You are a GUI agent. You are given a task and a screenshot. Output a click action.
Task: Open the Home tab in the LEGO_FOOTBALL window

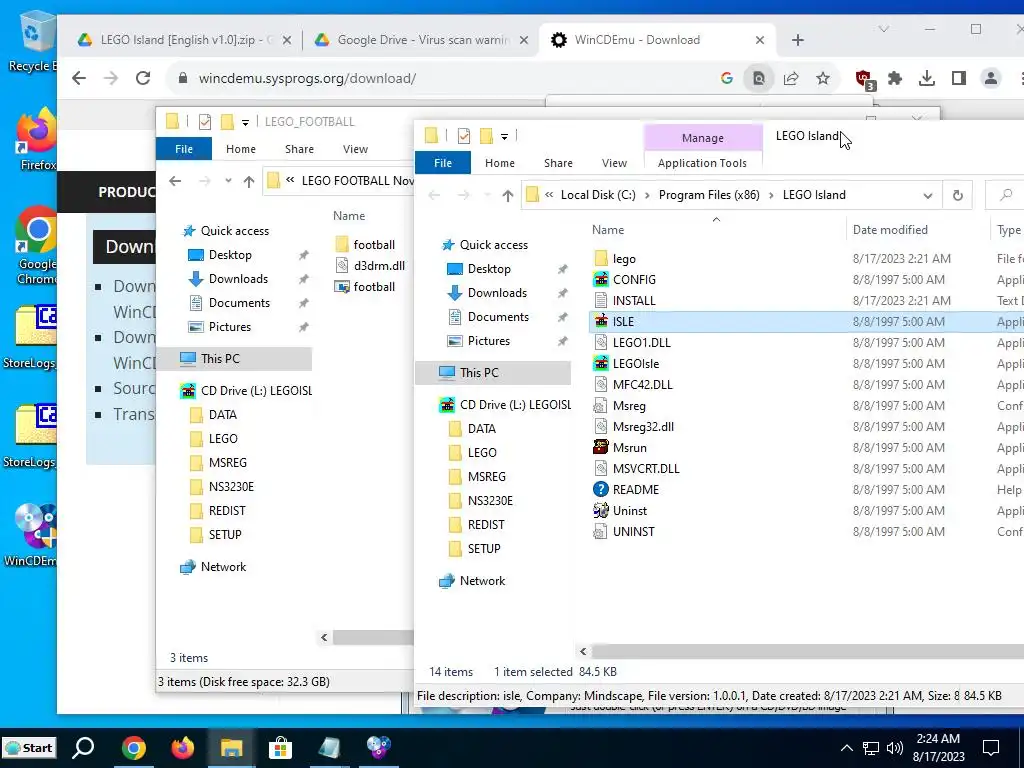coord(241,149)
